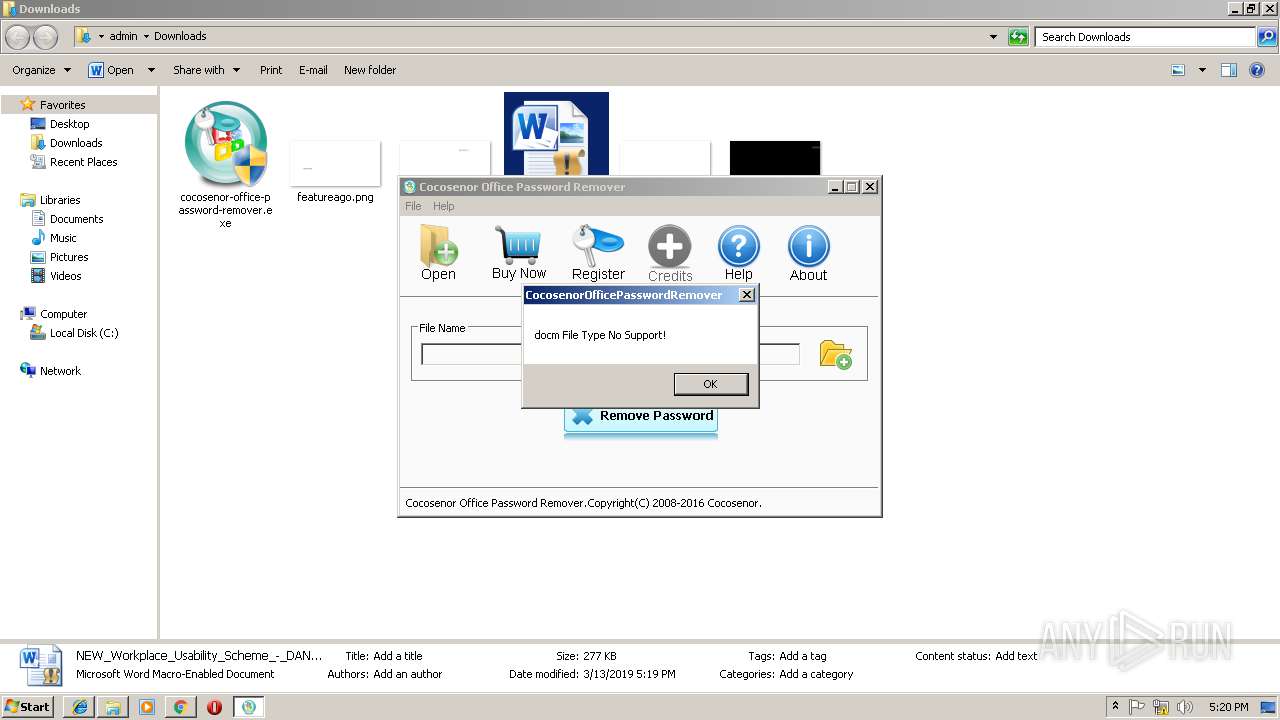Click Add a tag in details pane
This screenshot has height=720, width=1280.
point(803,656)
